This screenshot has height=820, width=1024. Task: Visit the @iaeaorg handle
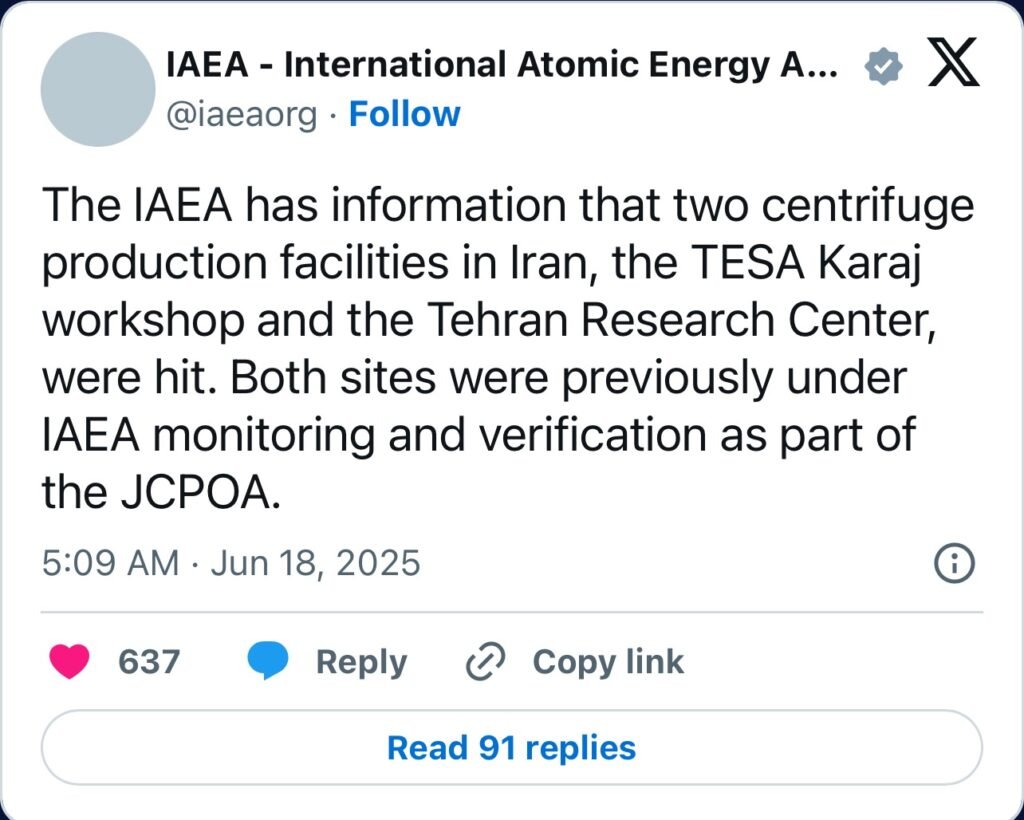tap(242, 115)
